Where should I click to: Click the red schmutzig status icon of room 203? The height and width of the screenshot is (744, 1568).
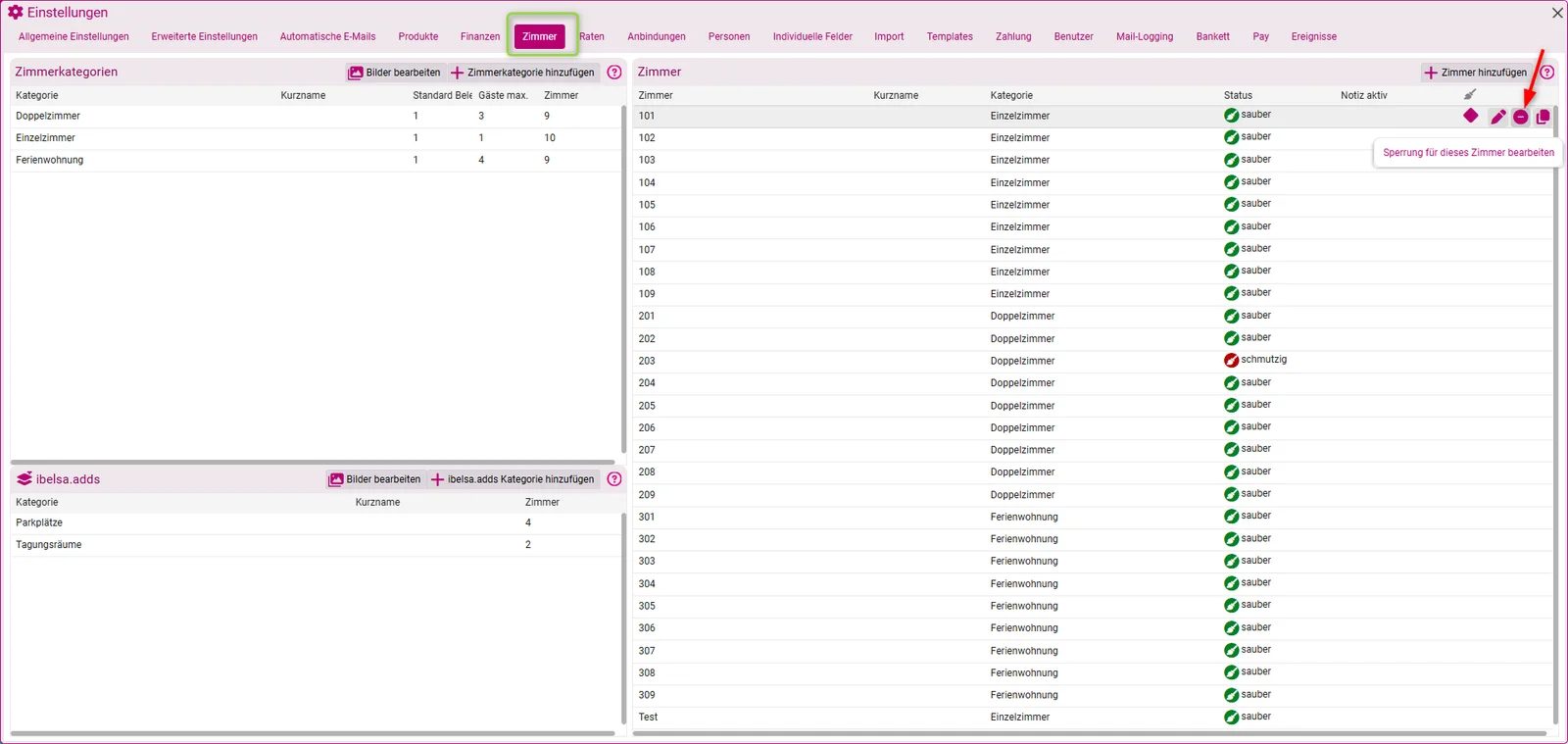coord(1231,361)
